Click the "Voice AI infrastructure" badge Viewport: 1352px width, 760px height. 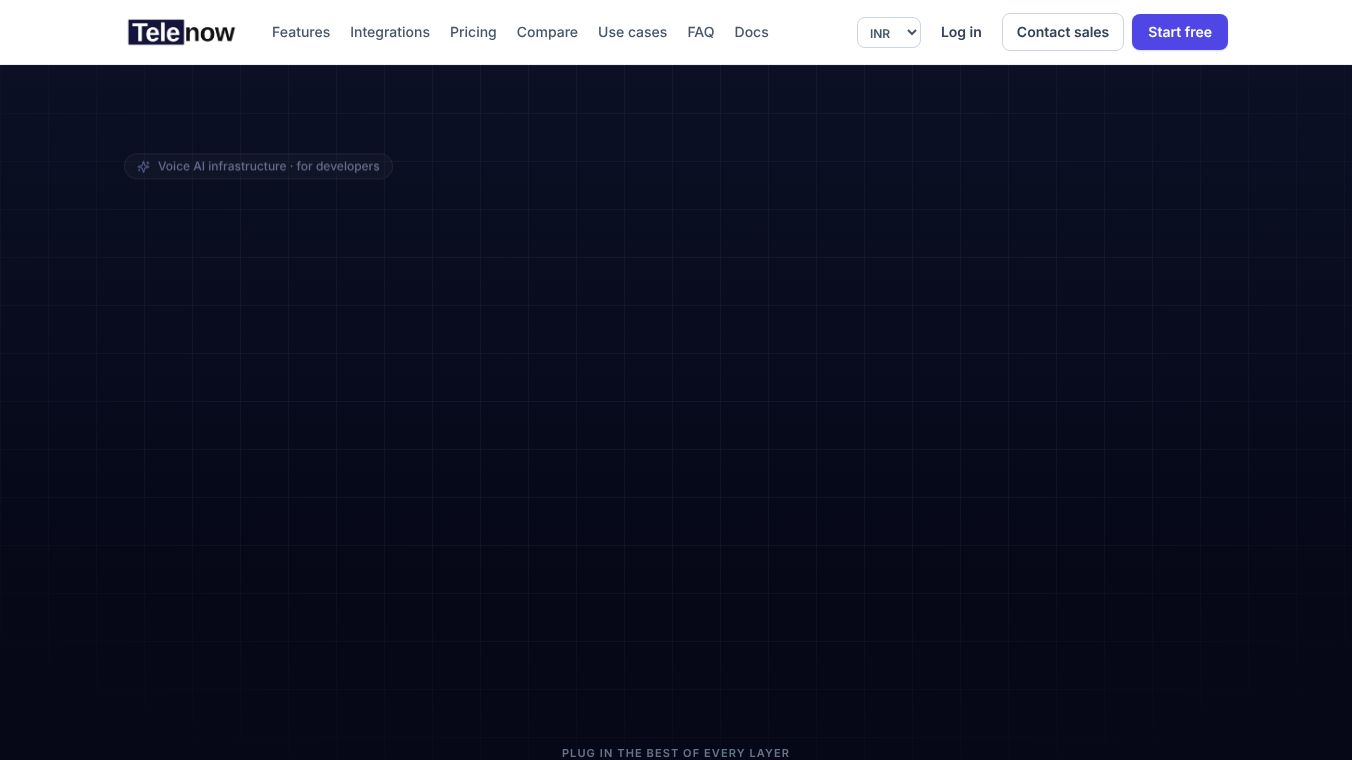[258, 167]
